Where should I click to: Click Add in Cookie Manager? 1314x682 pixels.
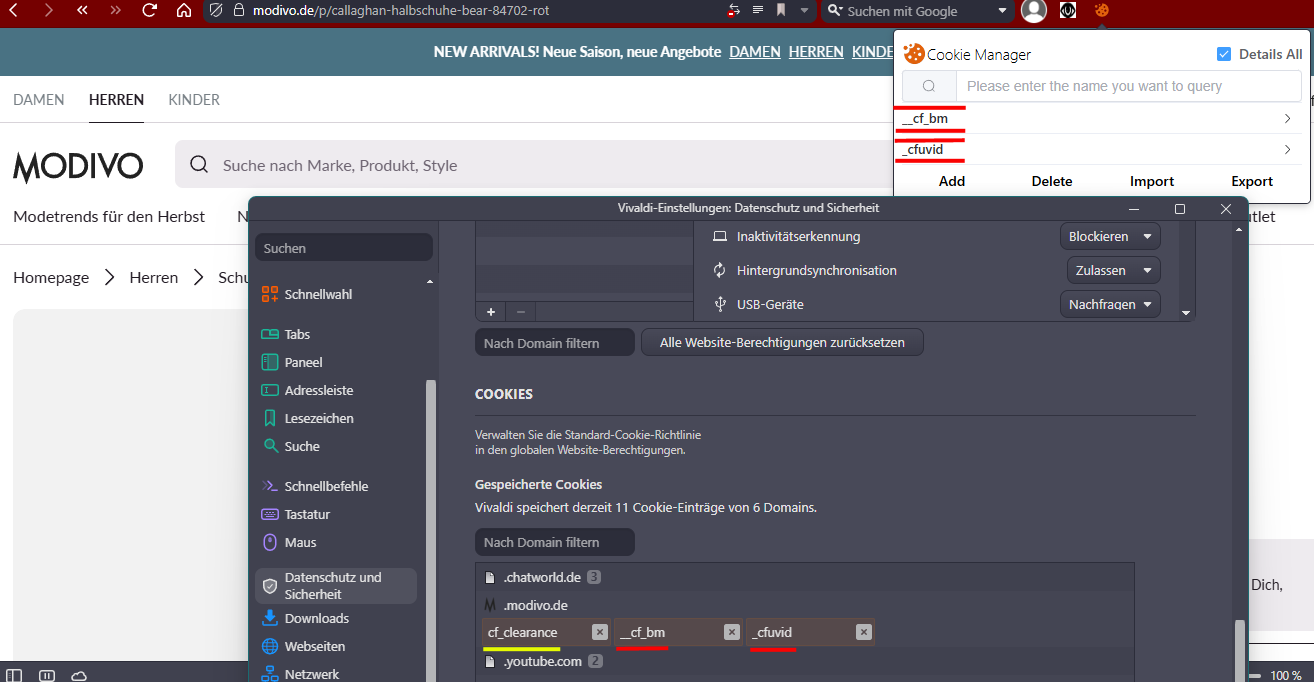click(x=952, y=181)
